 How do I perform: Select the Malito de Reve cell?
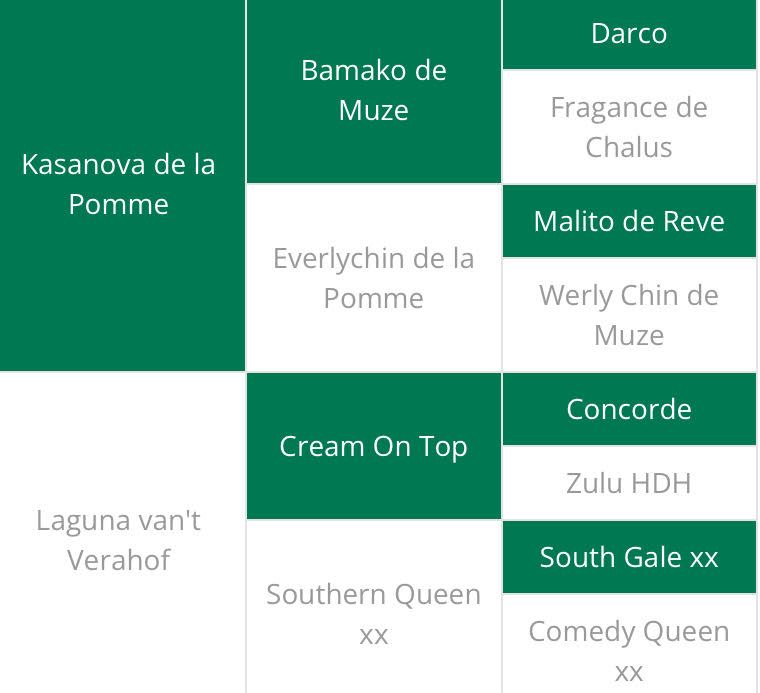(629, 221)
